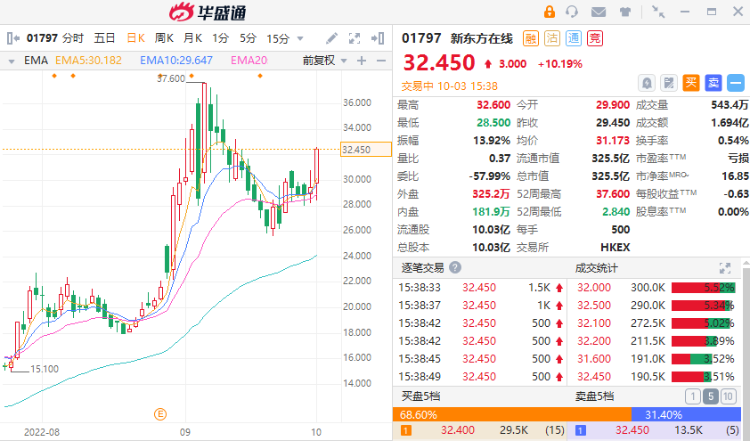This screenshot has width=750, height=441.
Task: Open the mail messages icon
Action: click(x=598, y=11)
